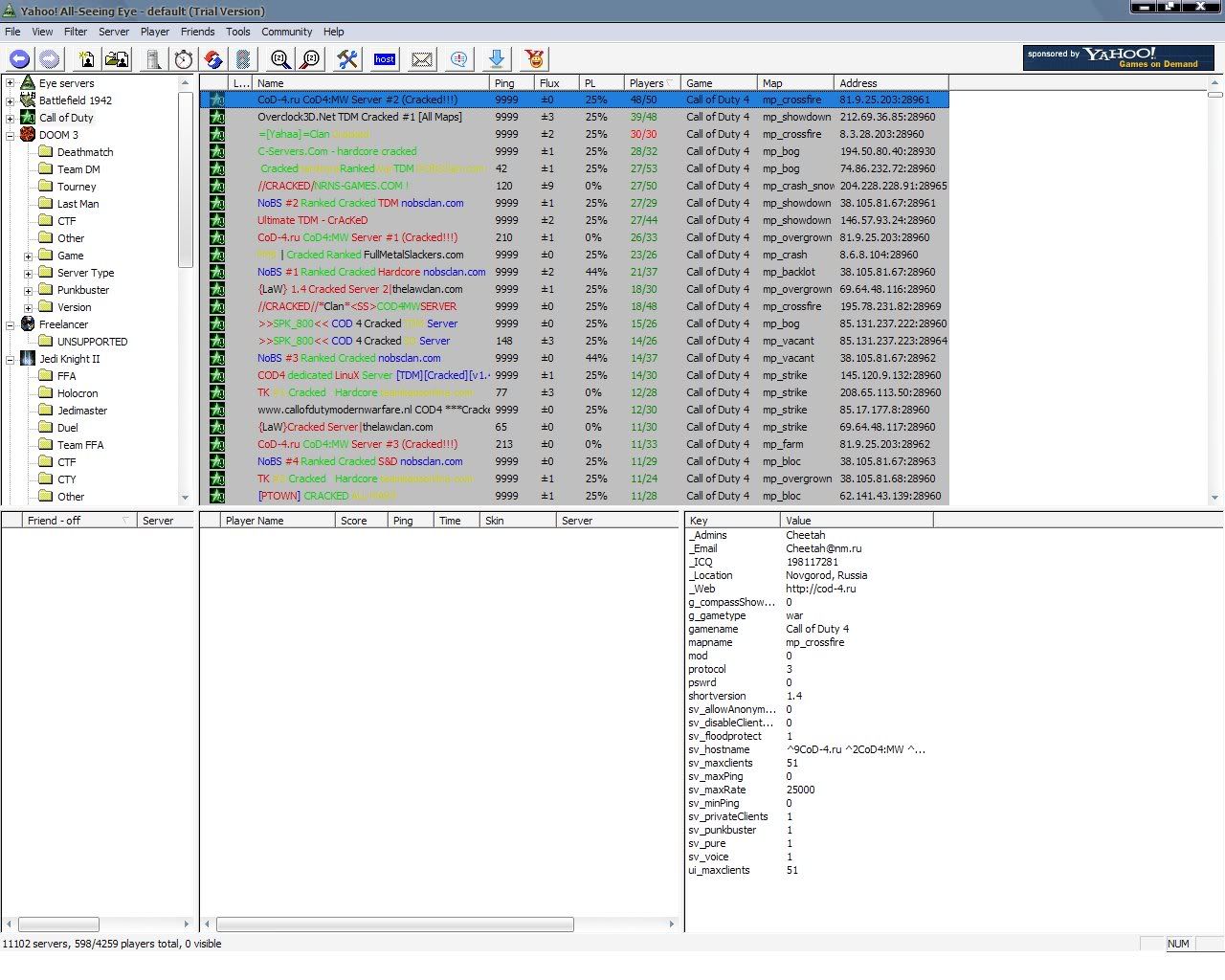
Task: Click the yellow smiley emoticon toolbar icon
Action: tap(535, 59)
